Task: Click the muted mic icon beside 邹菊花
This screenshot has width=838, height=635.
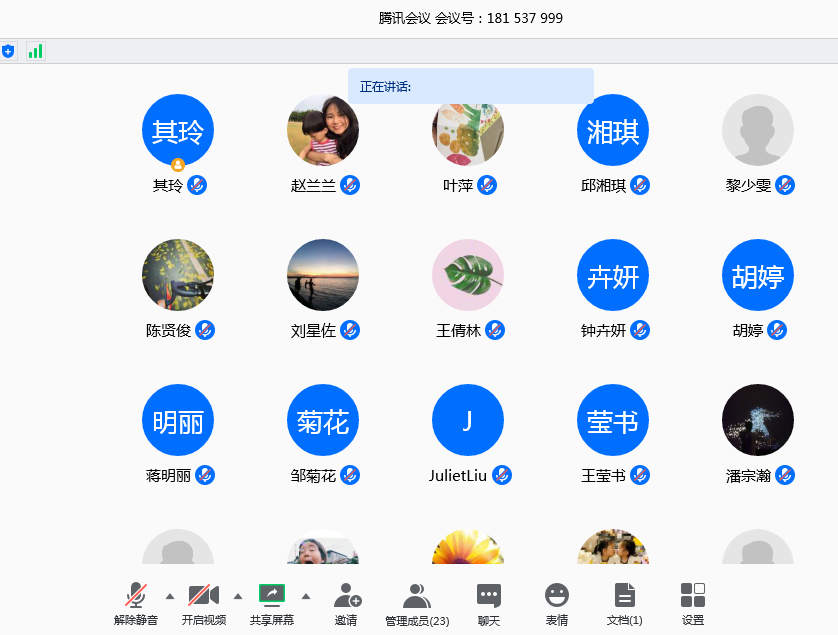Action: [x=350, y=475]
